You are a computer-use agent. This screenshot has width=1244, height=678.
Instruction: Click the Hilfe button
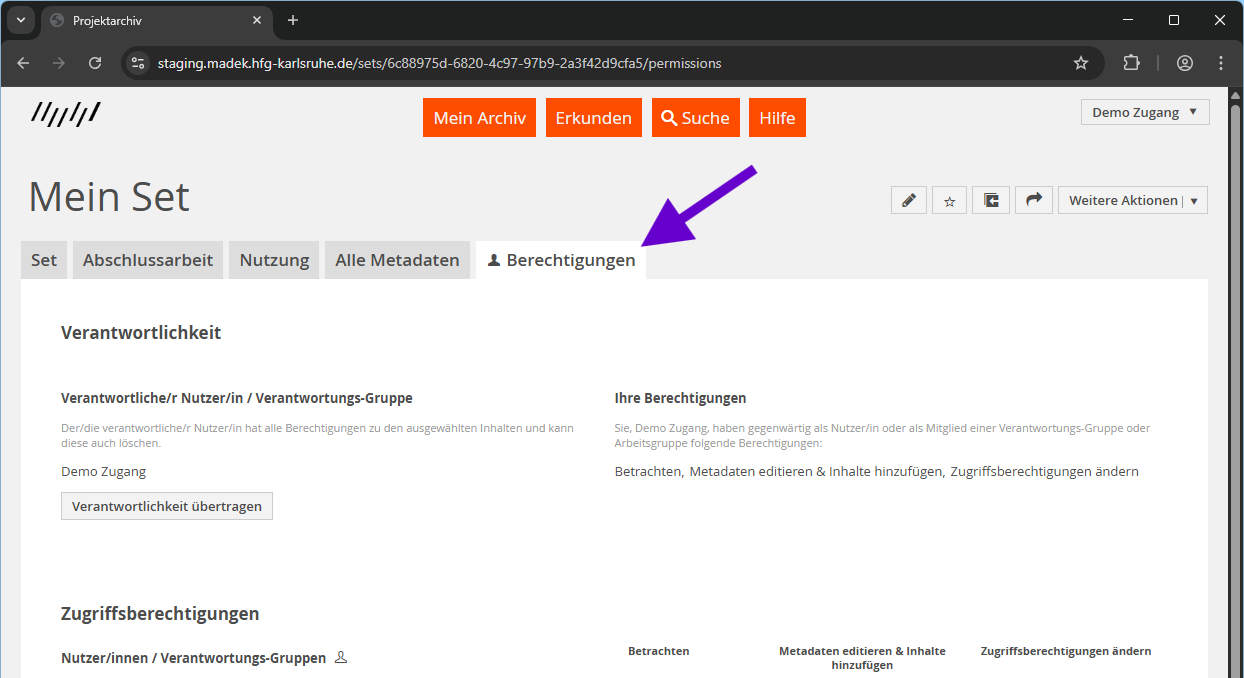click(777, 117)
